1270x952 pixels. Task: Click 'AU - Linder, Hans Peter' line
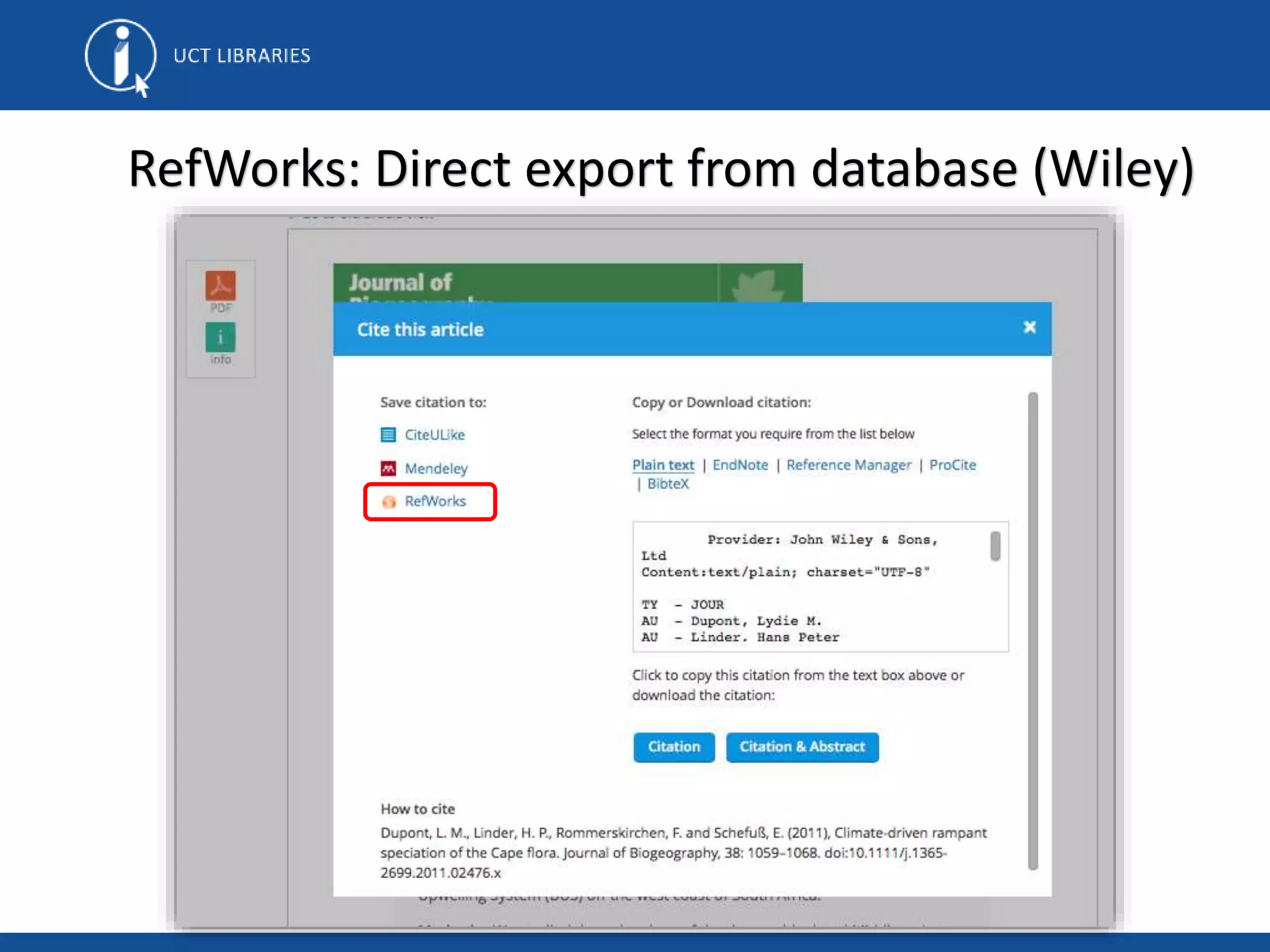(740, 637)
